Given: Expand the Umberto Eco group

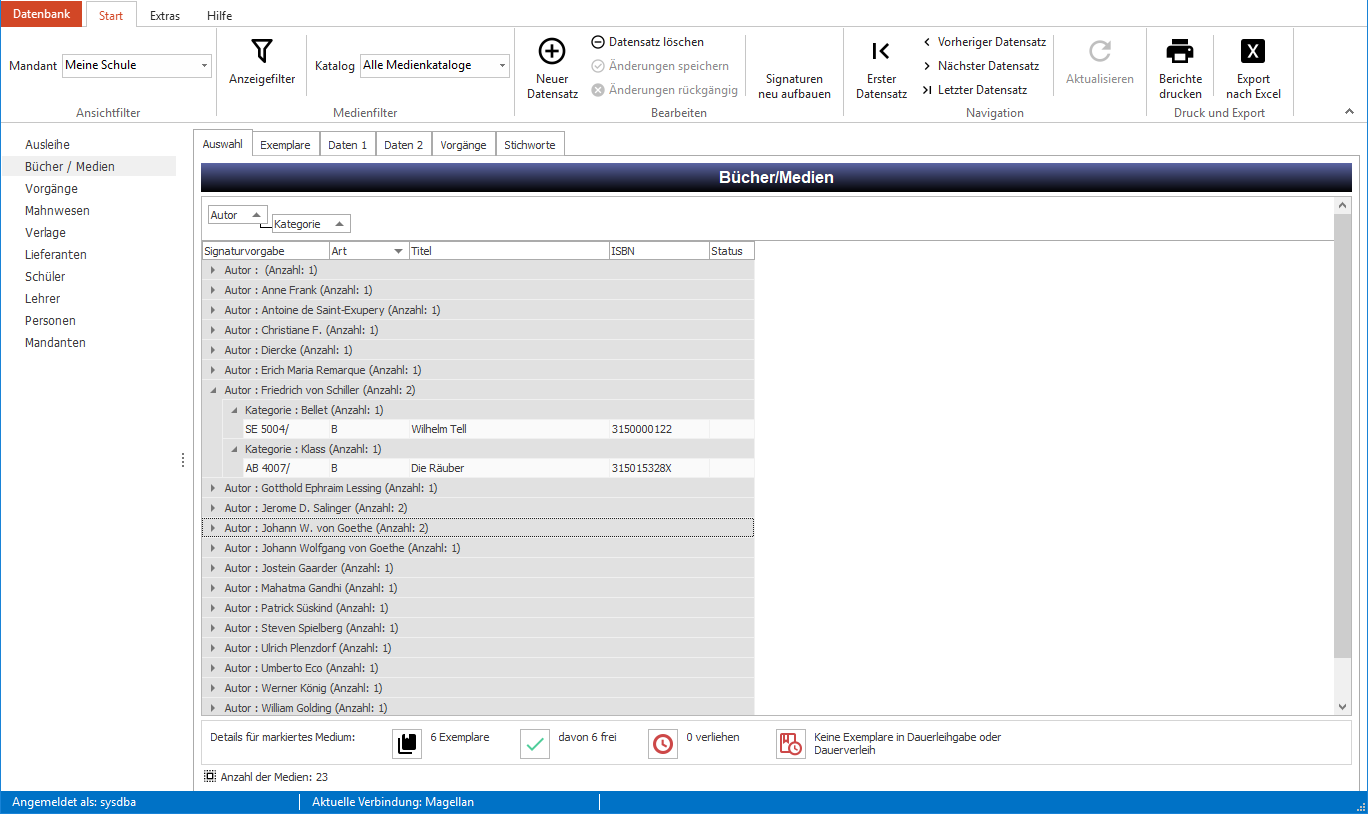Looking at the screenshot, I should (x=211, y=668).
